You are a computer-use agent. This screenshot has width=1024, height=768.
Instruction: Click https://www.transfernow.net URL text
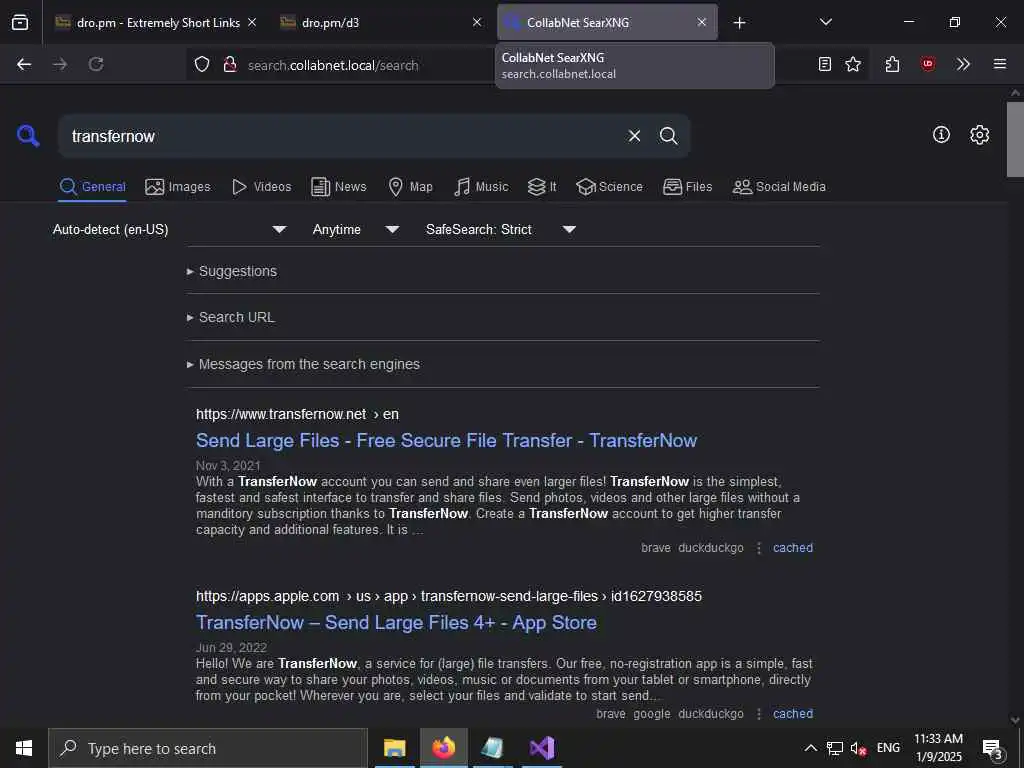click(281, 414)
